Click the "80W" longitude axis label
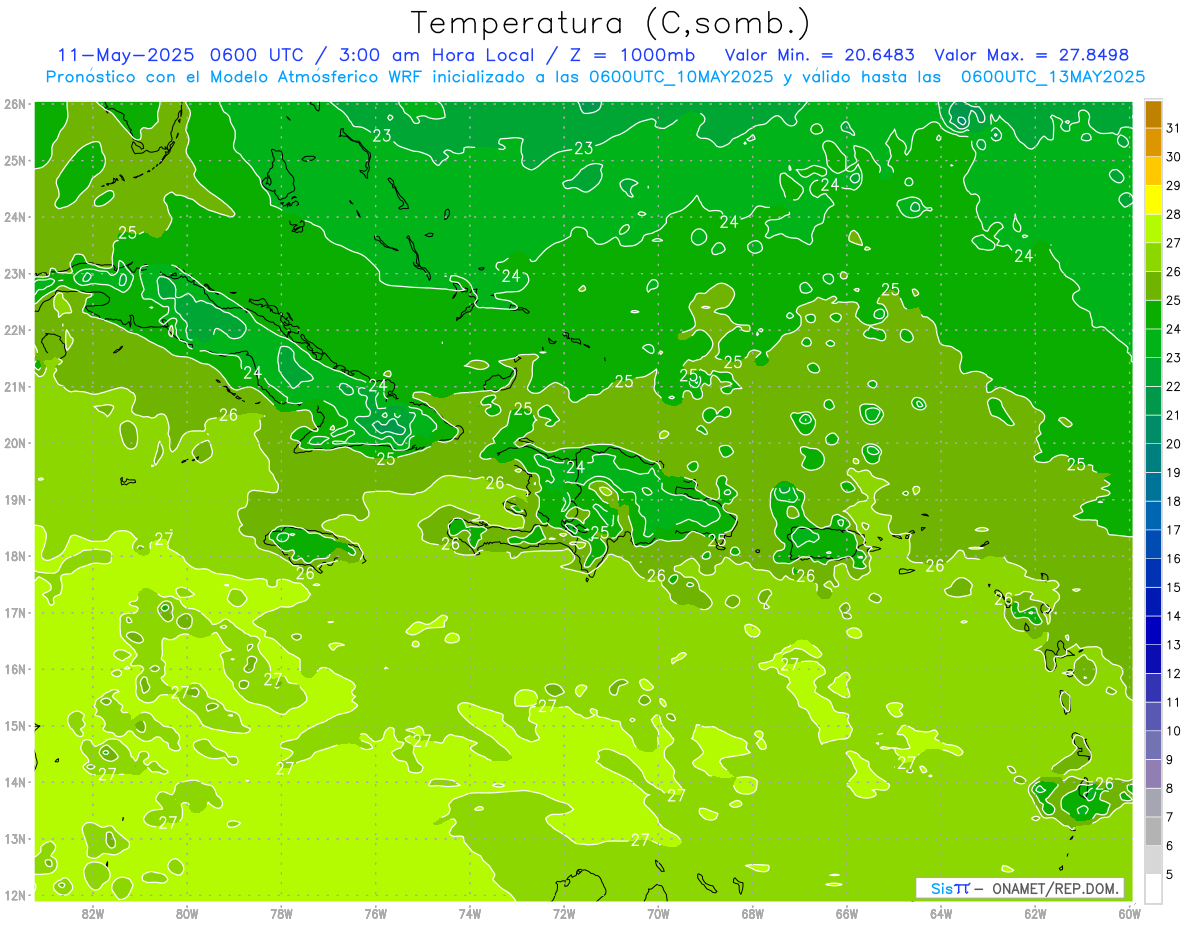Viewport: 1200px width, 927px height. (187, 913)
